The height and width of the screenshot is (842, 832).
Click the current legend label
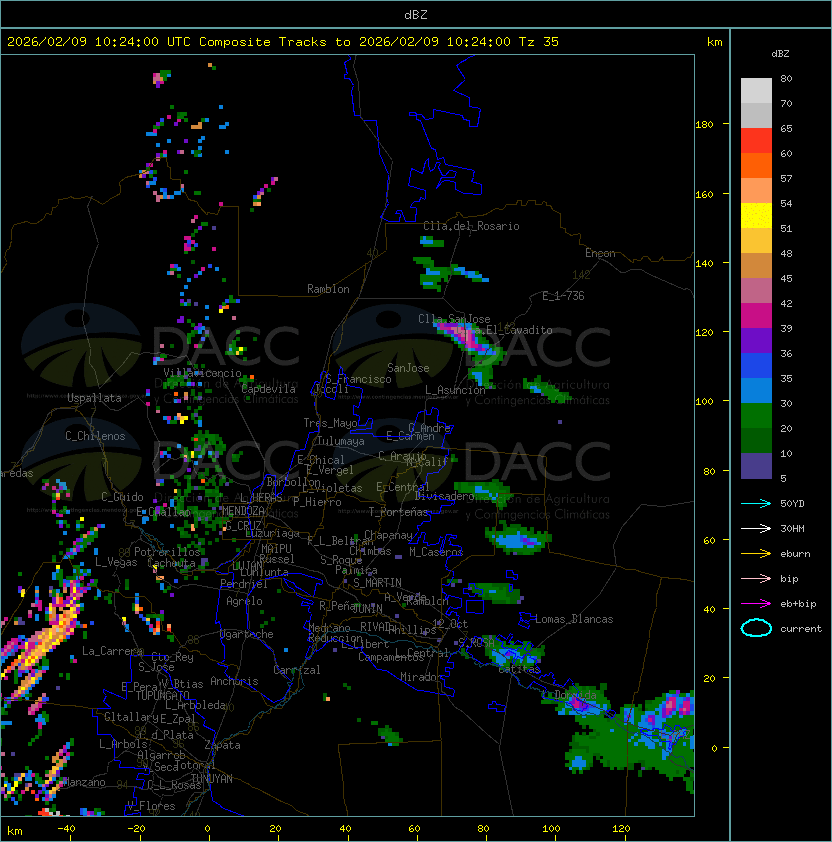click(801, 629)
